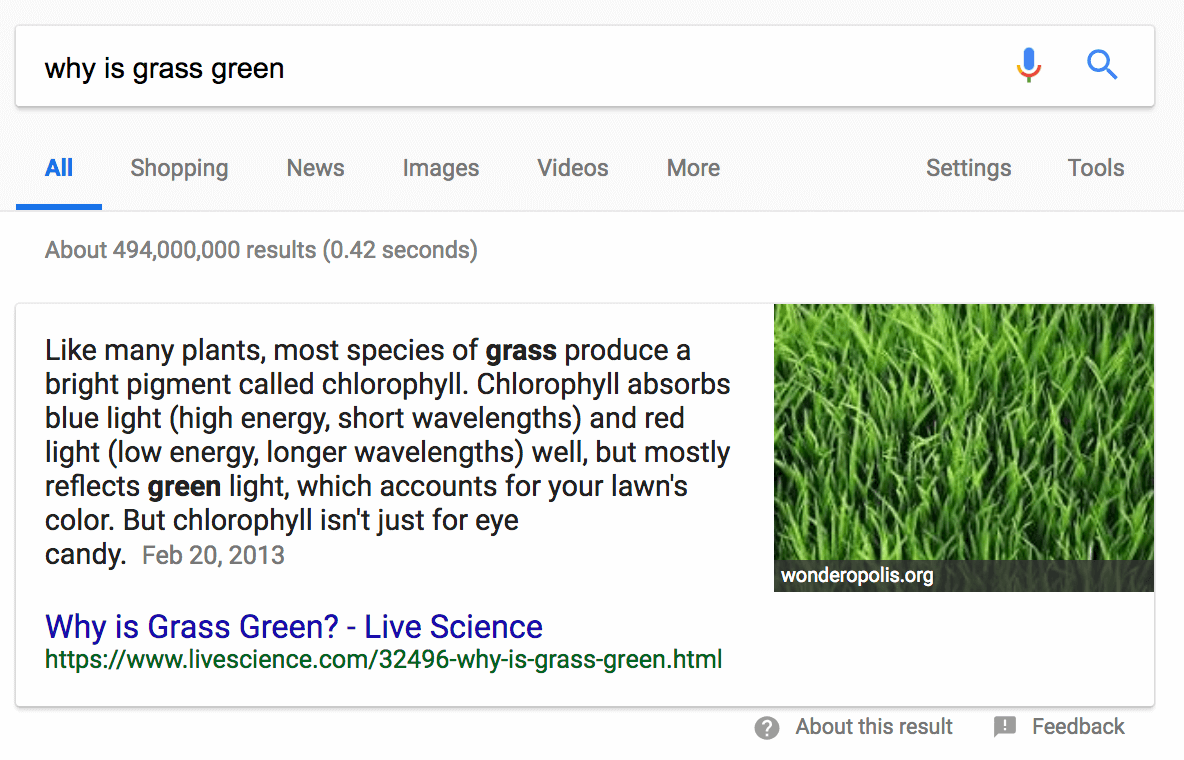The image size is (1184, 760).
Task: Click the wonderopolis.org image source caption
Action: pos(857,576)
